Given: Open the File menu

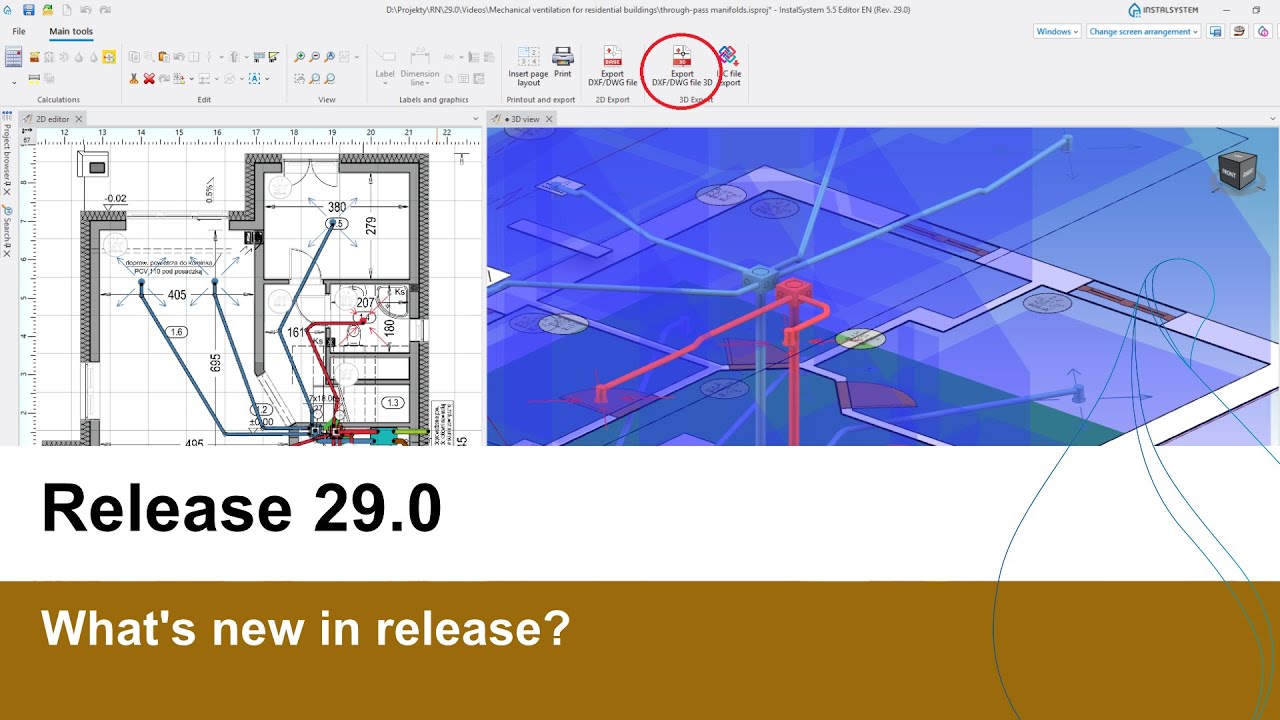Looking at the screenshot, I should (x=19, y=31).
